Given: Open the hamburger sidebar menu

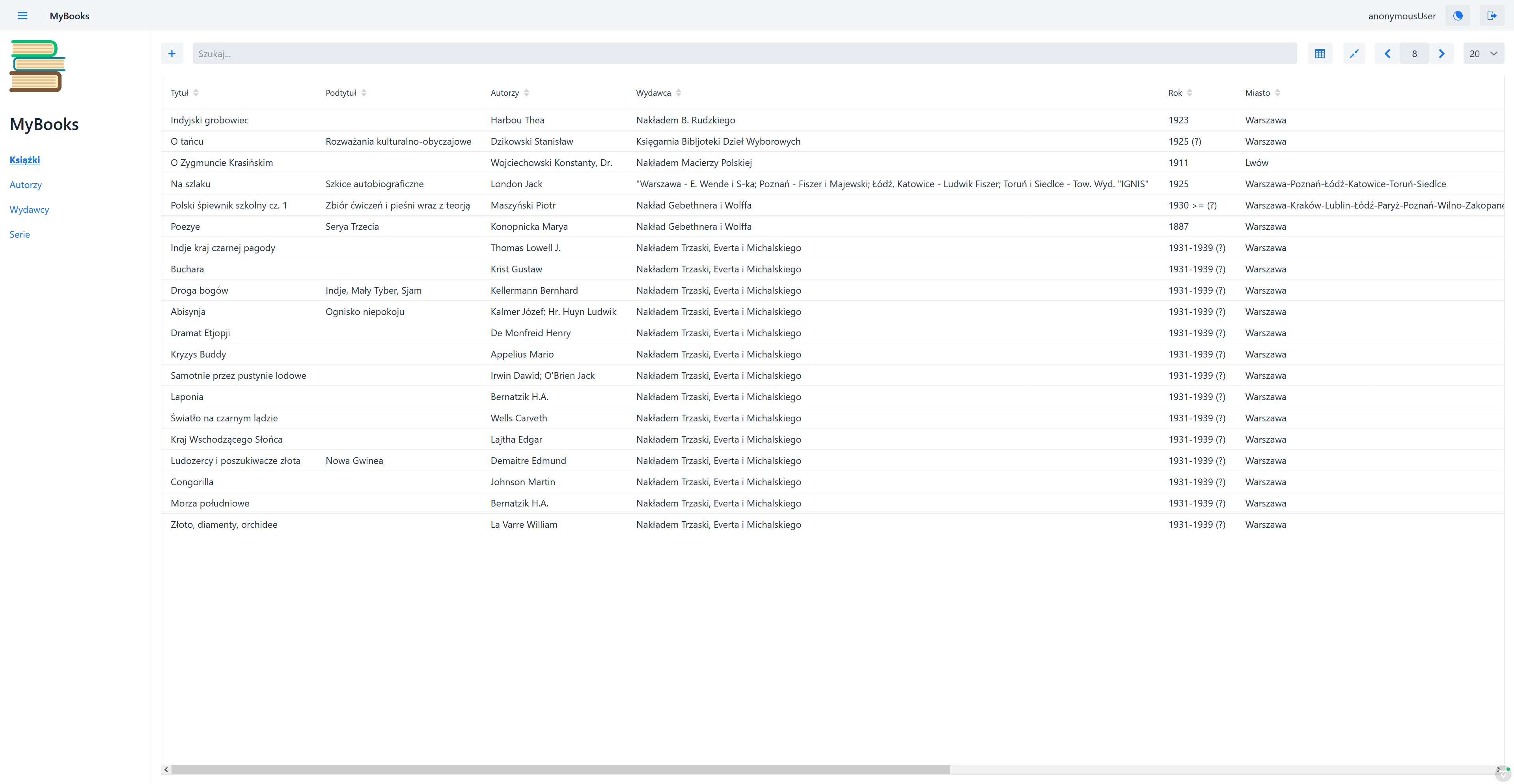Looking at the screenshot, I should [x=22, y=16].
